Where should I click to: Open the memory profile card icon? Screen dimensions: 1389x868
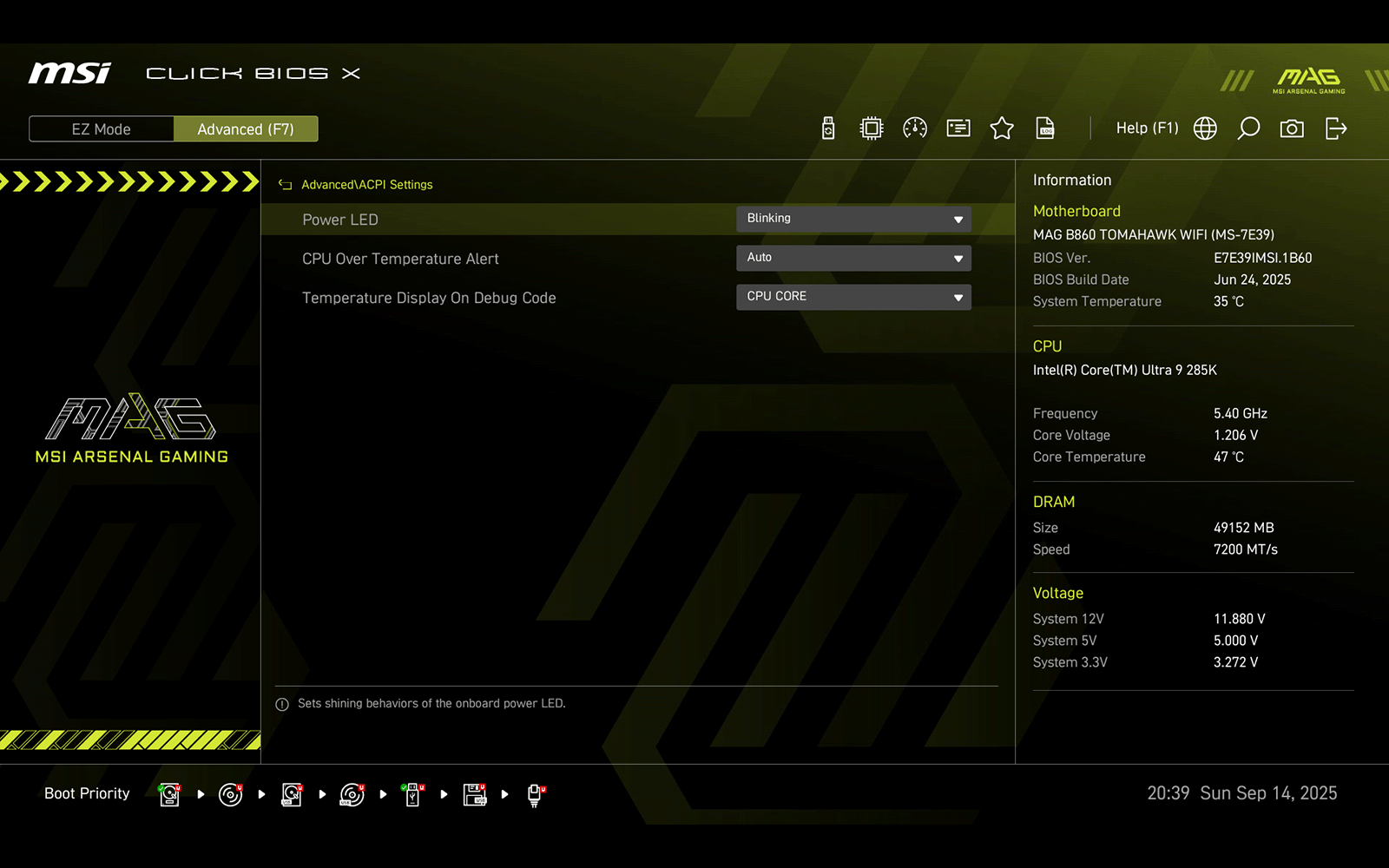[958, 128]
